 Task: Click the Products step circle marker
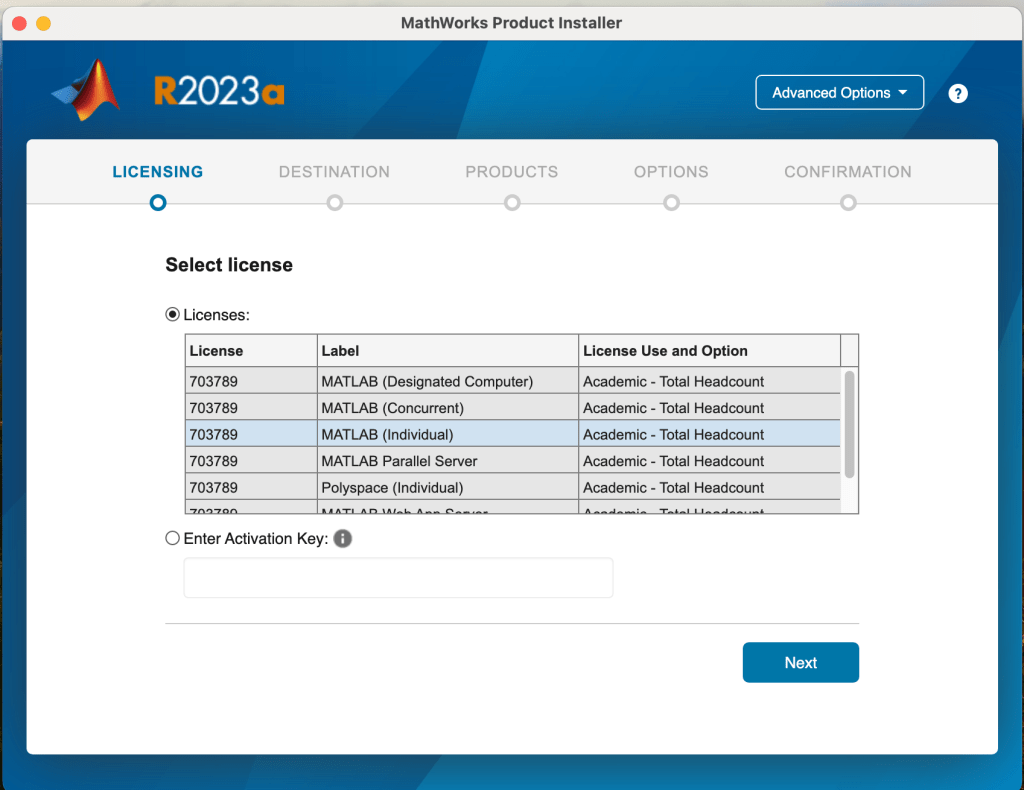click(512, 203)
